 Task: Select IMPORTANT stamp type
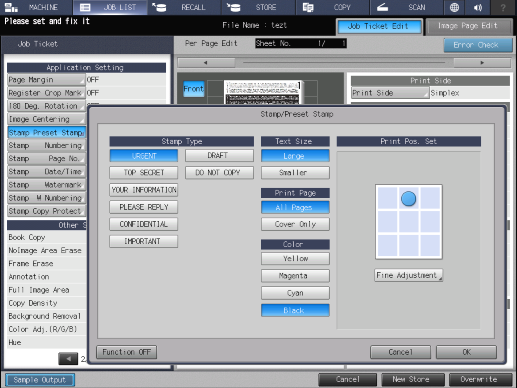coord(144,241)
